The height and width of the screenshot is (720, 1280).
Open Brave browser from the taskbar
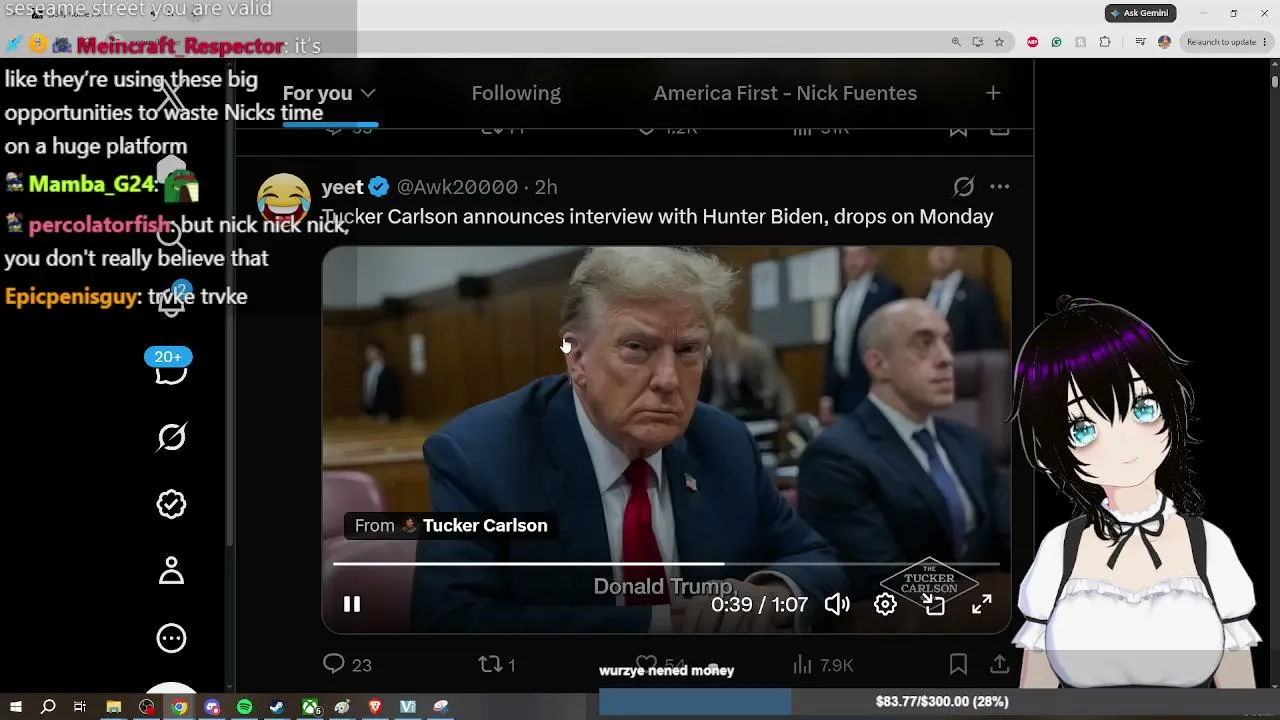375,707
